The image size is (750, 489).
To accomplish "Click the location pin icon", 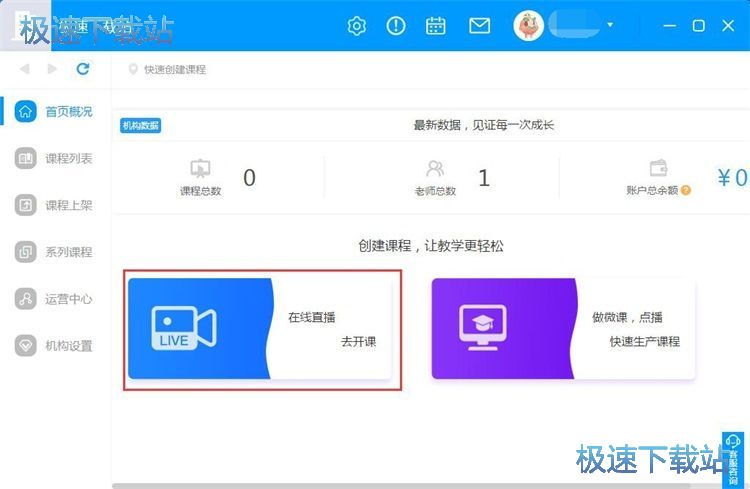I will (x=133, y=69).
